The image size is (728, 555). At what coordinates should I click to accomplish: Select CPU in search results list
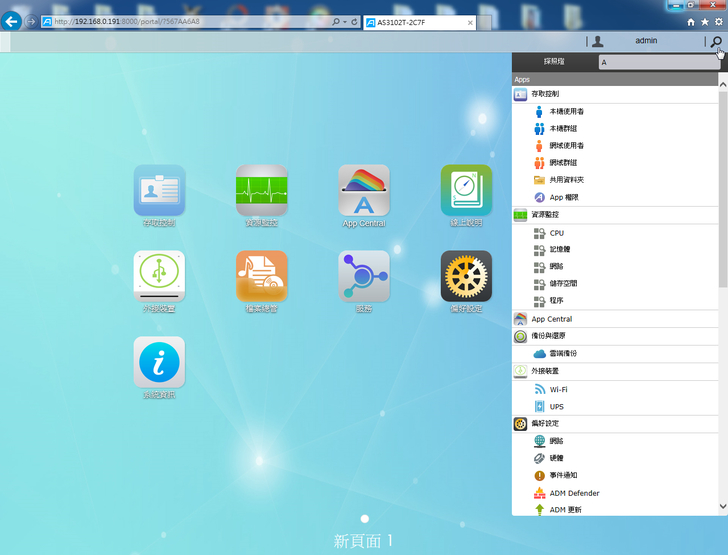(557, 232)
